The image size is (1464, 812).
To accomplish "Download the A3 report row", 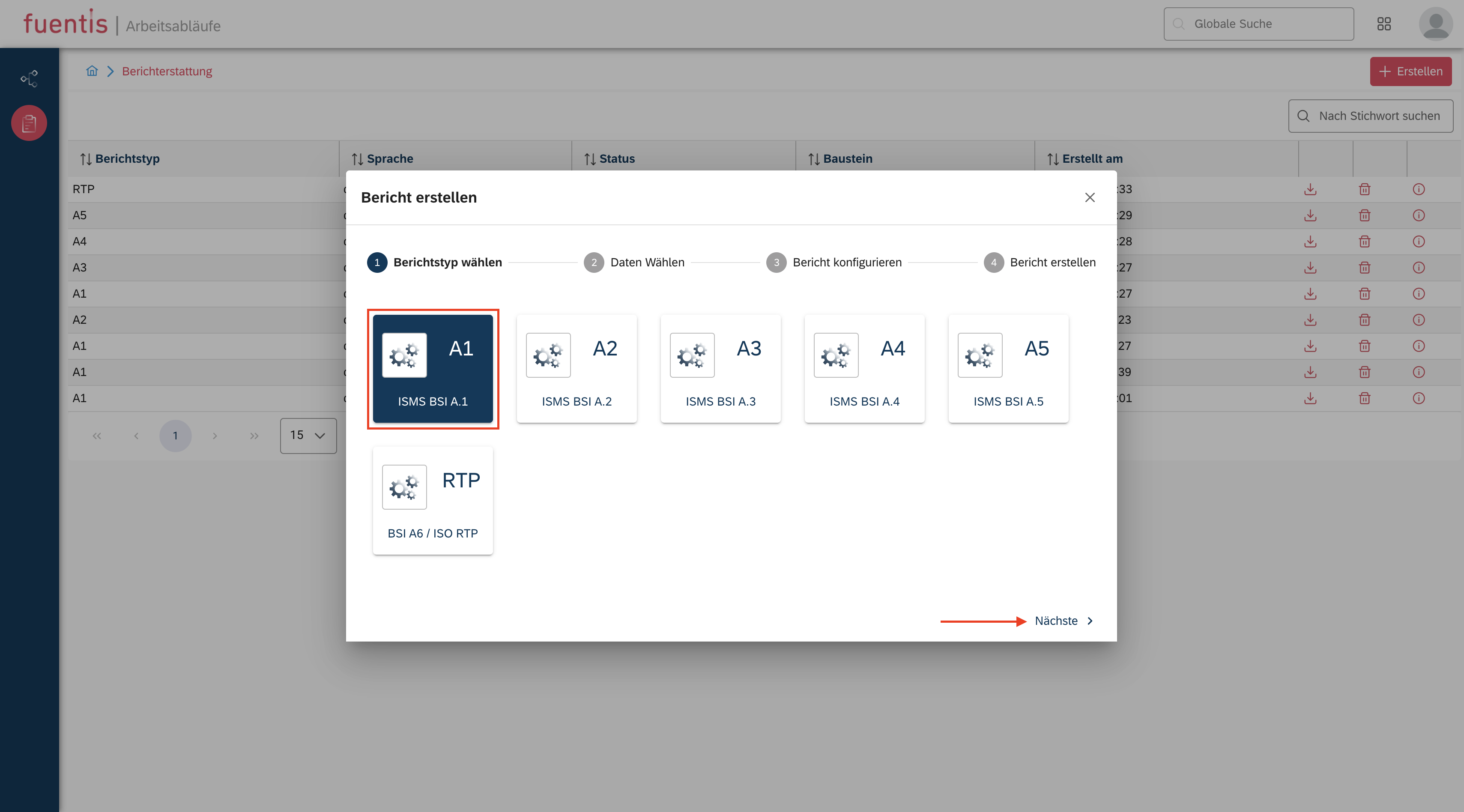I will 1310,268.
